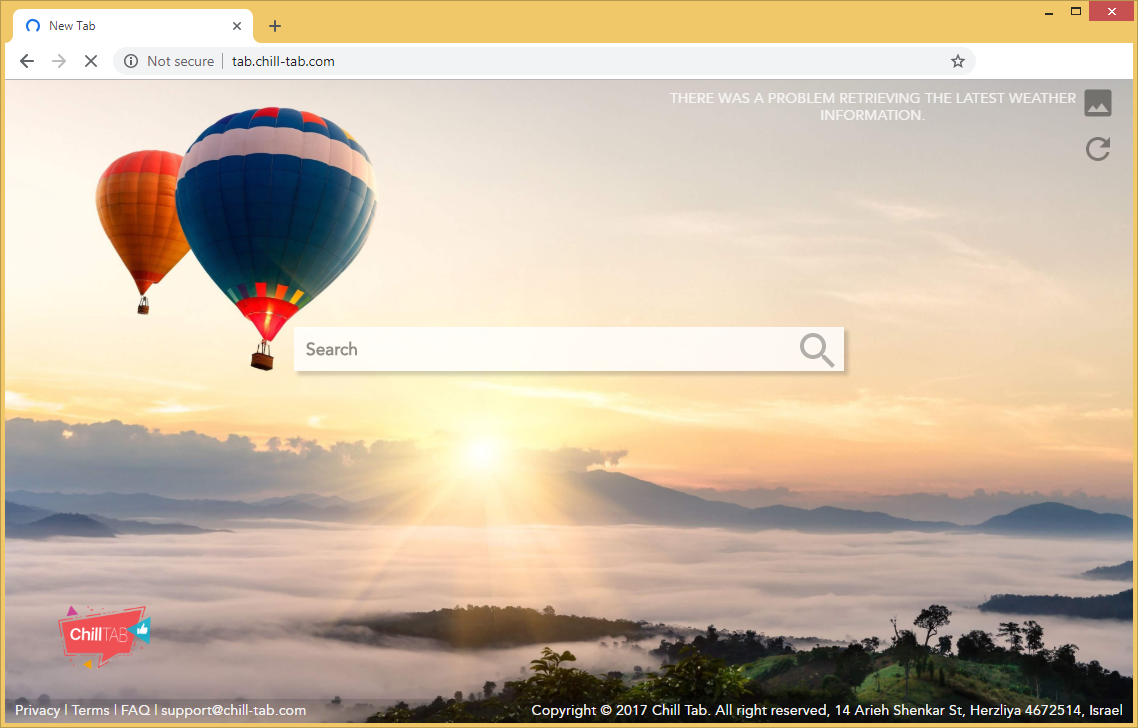The width and height of the screenshot is (1138, 728).
Task: Stop loading the page
Action: pyautogui.click(x=91, y=61)
